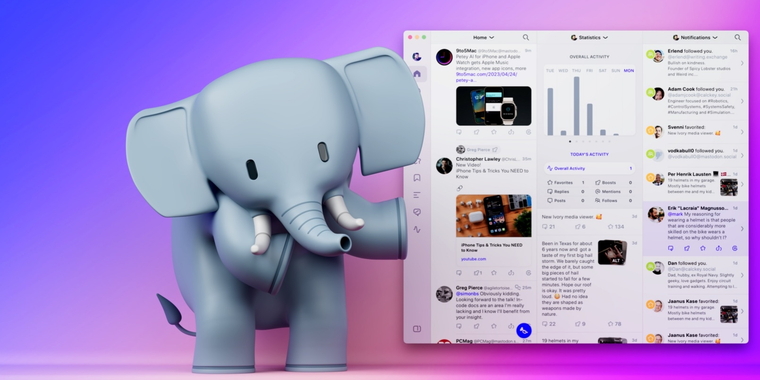Click search icon in Home column
Screen dimensions: 760x380
526,37
